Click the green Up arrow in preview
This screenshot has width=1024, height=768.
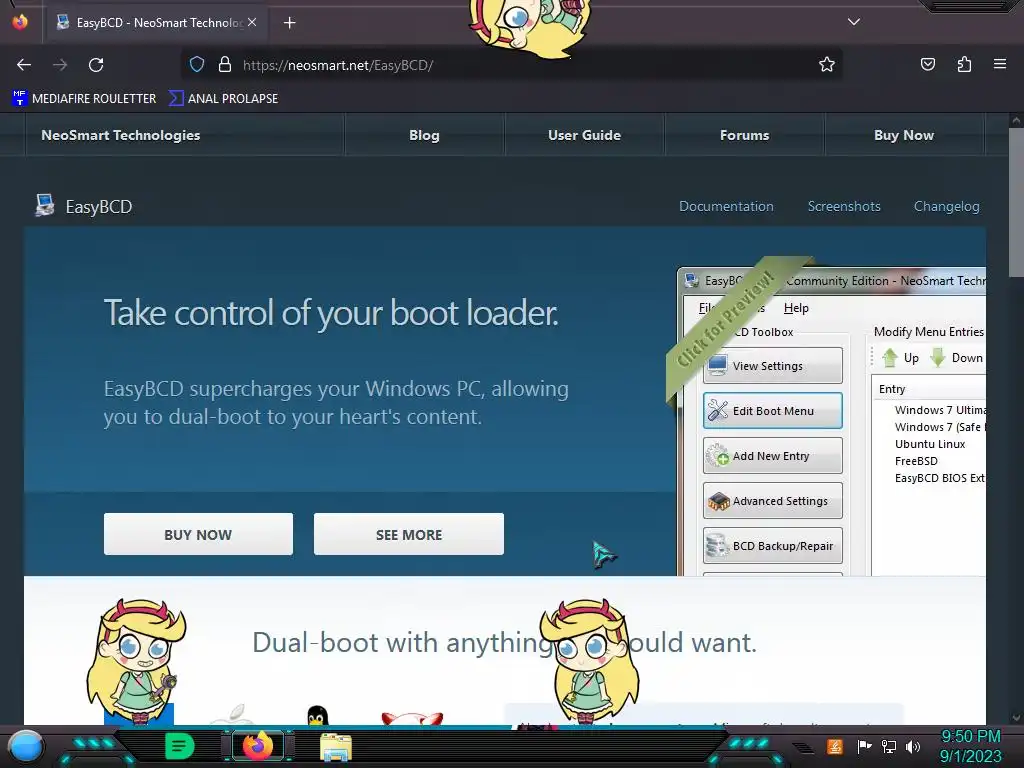pyautogui.click(x=890, y=357)
